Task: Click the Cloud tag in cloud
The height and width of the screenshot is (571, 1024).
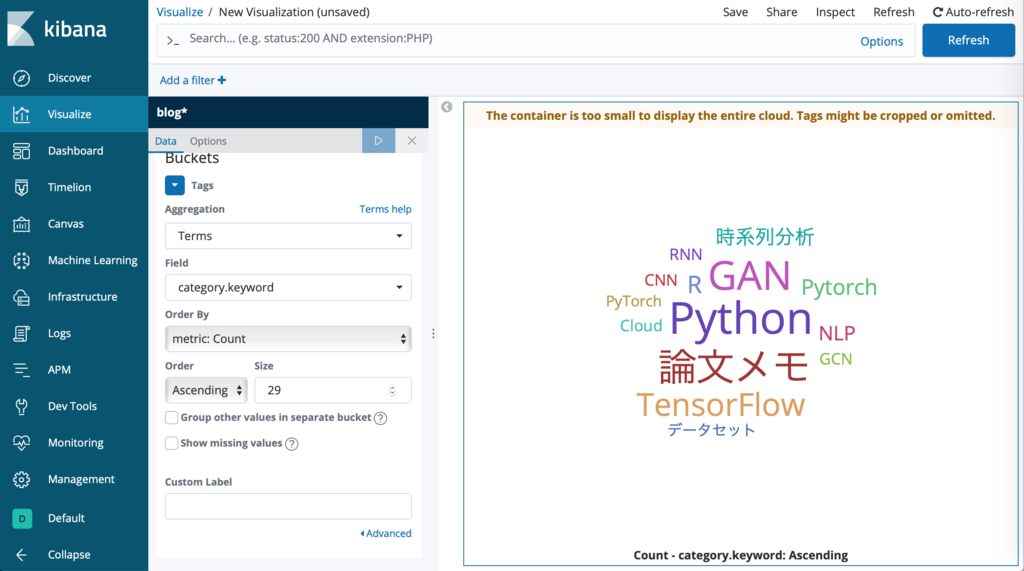Action: pyautogui.click(x=641, y=325)
